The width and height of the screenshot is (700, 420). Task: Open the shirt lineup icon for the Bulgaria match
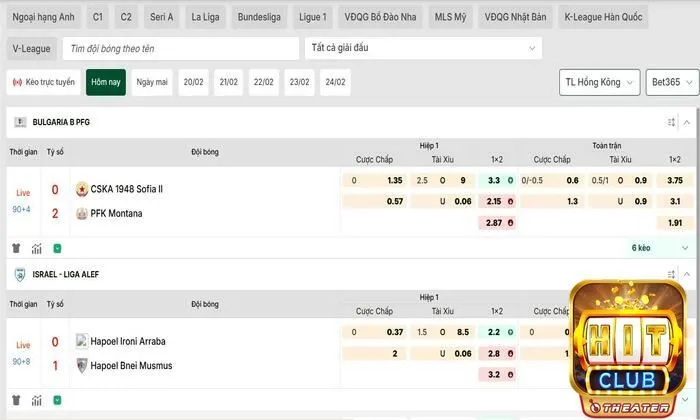16,248
